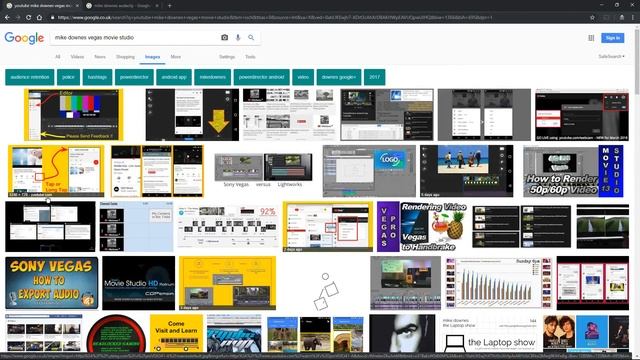
Task: Reload the page with the refresh icon
Action: point(28,18)
